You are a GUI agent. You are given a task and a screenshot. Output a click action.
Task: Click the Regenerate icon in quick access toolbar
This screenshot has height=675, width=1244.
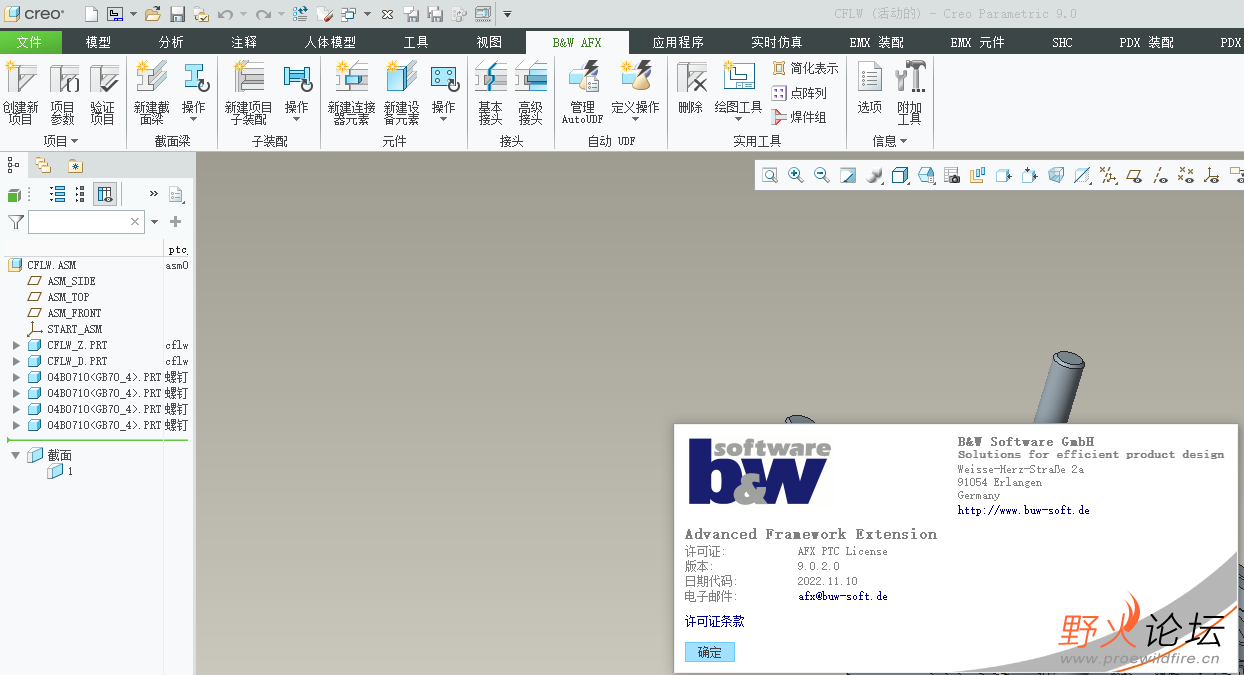click(300, 14)
